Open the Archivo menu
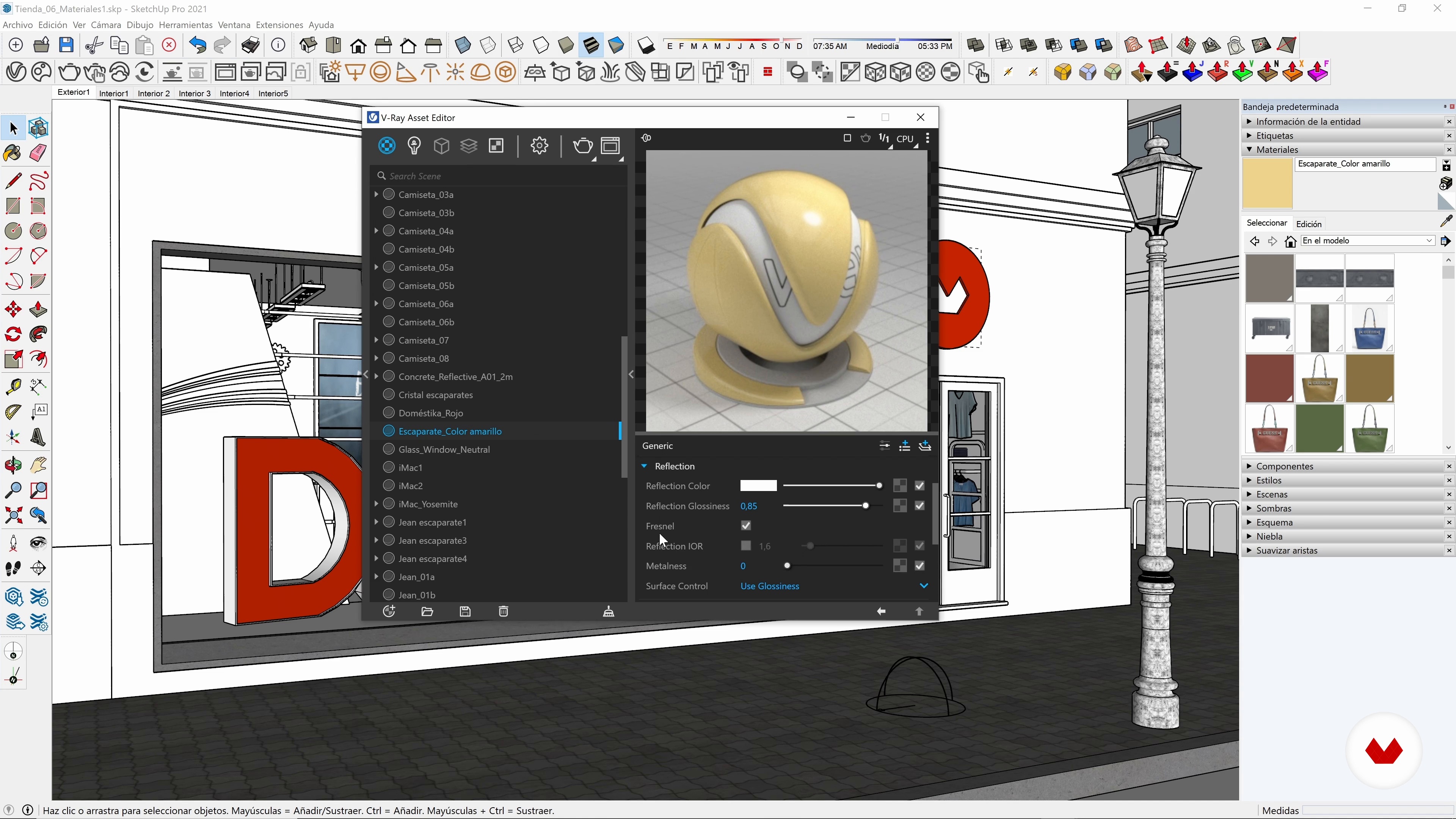The height and width of the screenshot is (819, 1456). tap(17, 25)
